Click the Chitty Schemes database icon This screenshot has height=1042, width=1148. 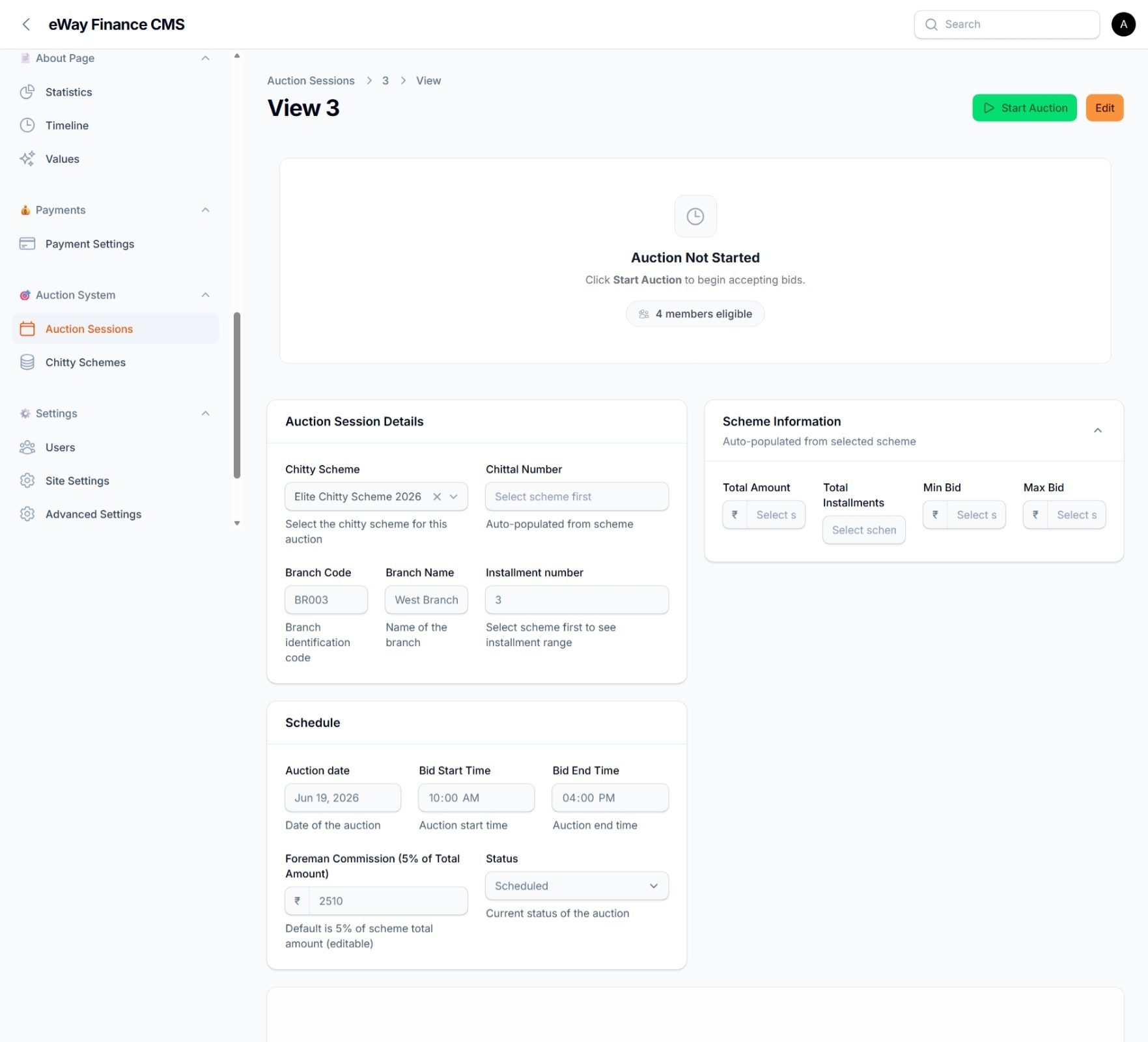pos(27,362)
